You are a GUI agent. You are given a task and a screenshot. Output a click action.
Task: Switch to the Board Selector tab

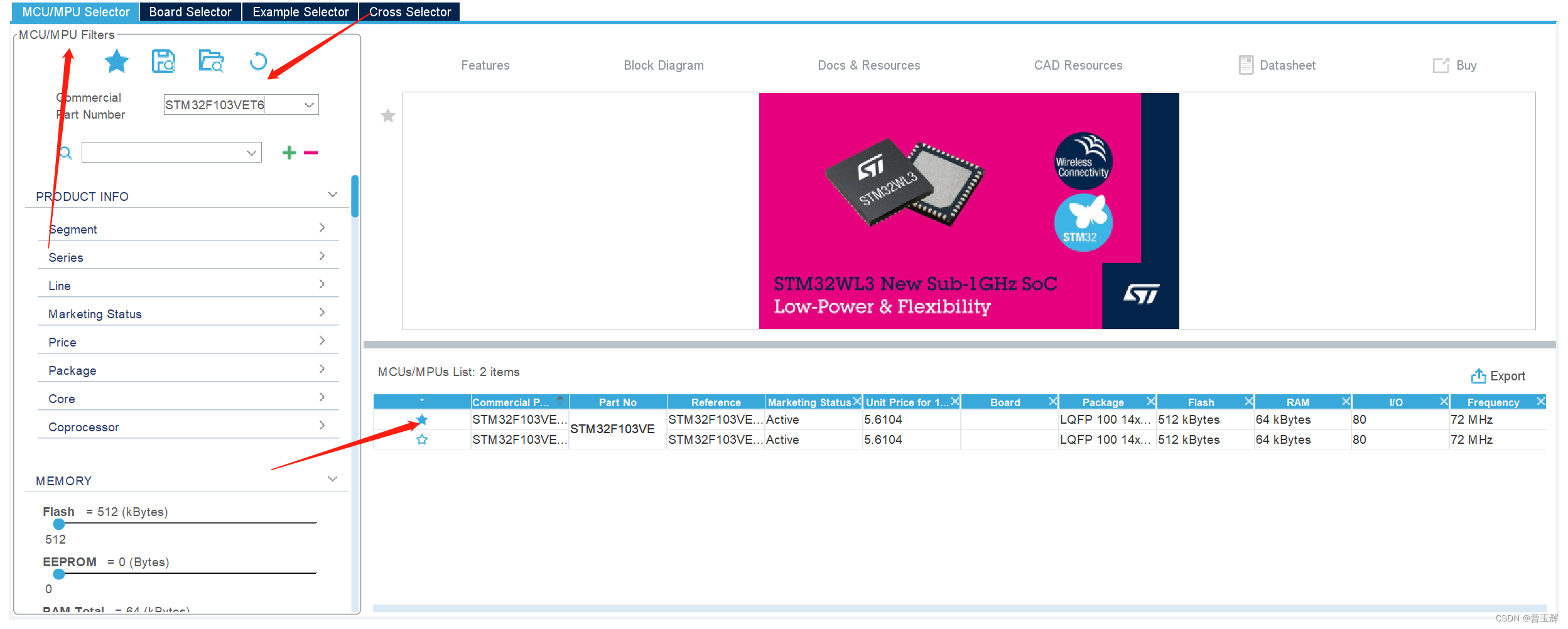190,12
